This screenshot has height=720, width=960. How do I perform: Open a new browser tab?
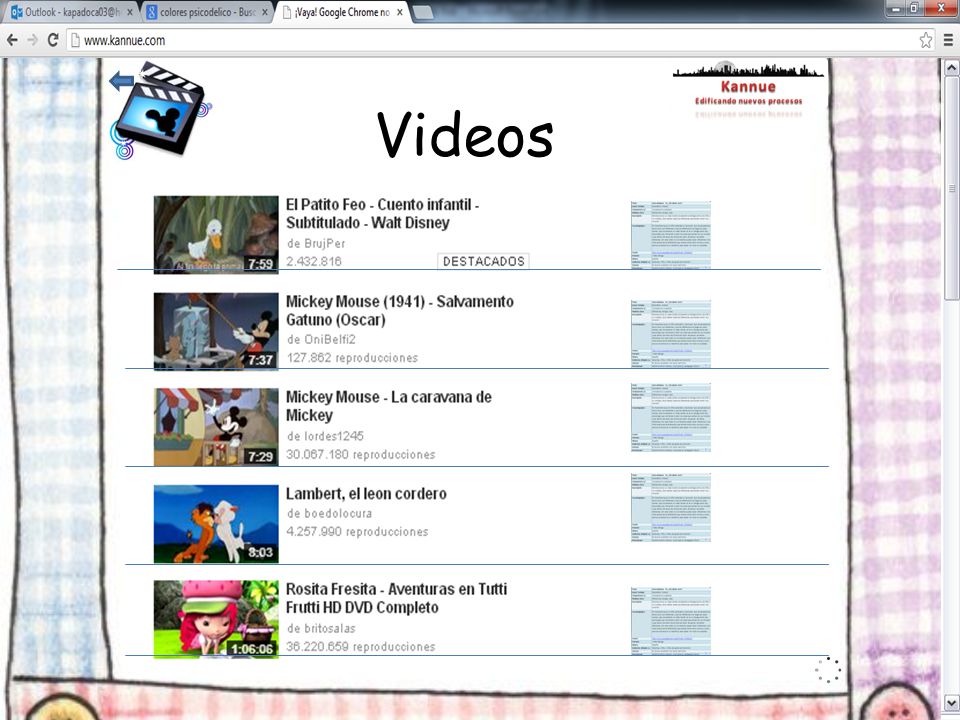click(423, 12)
